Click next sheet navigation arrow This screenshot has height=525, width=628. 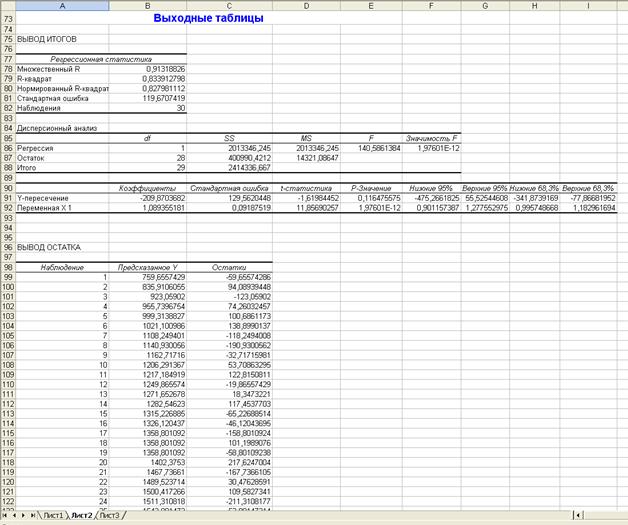(x=23, y=516)
